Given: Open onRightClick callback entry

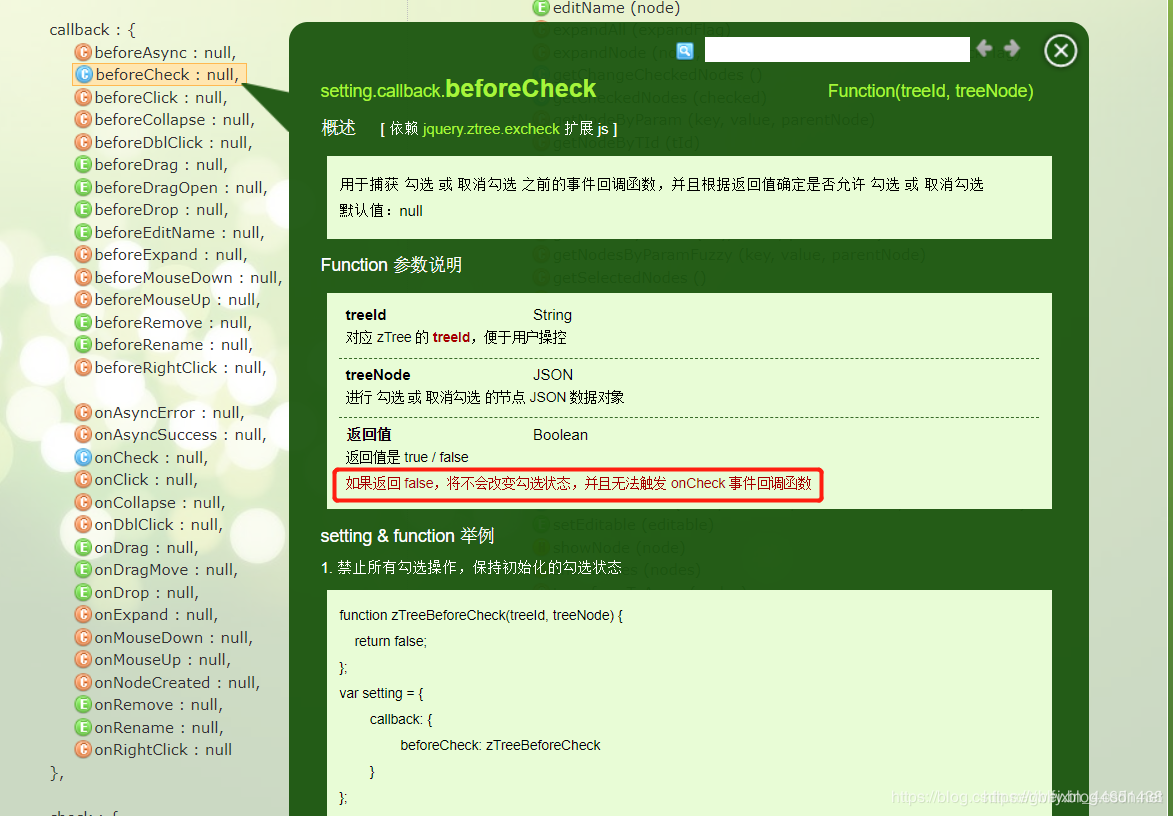Looking at the screenshot, I should click(x=153, y=749).
